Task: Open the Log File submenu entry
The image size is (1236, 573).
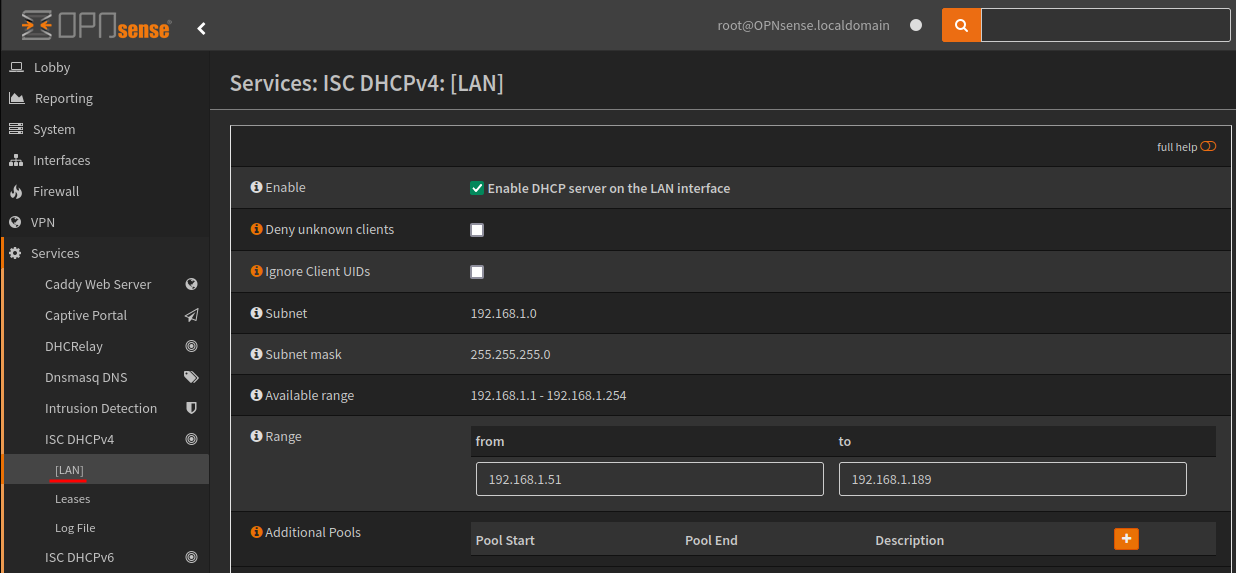Action: point(75,528)
